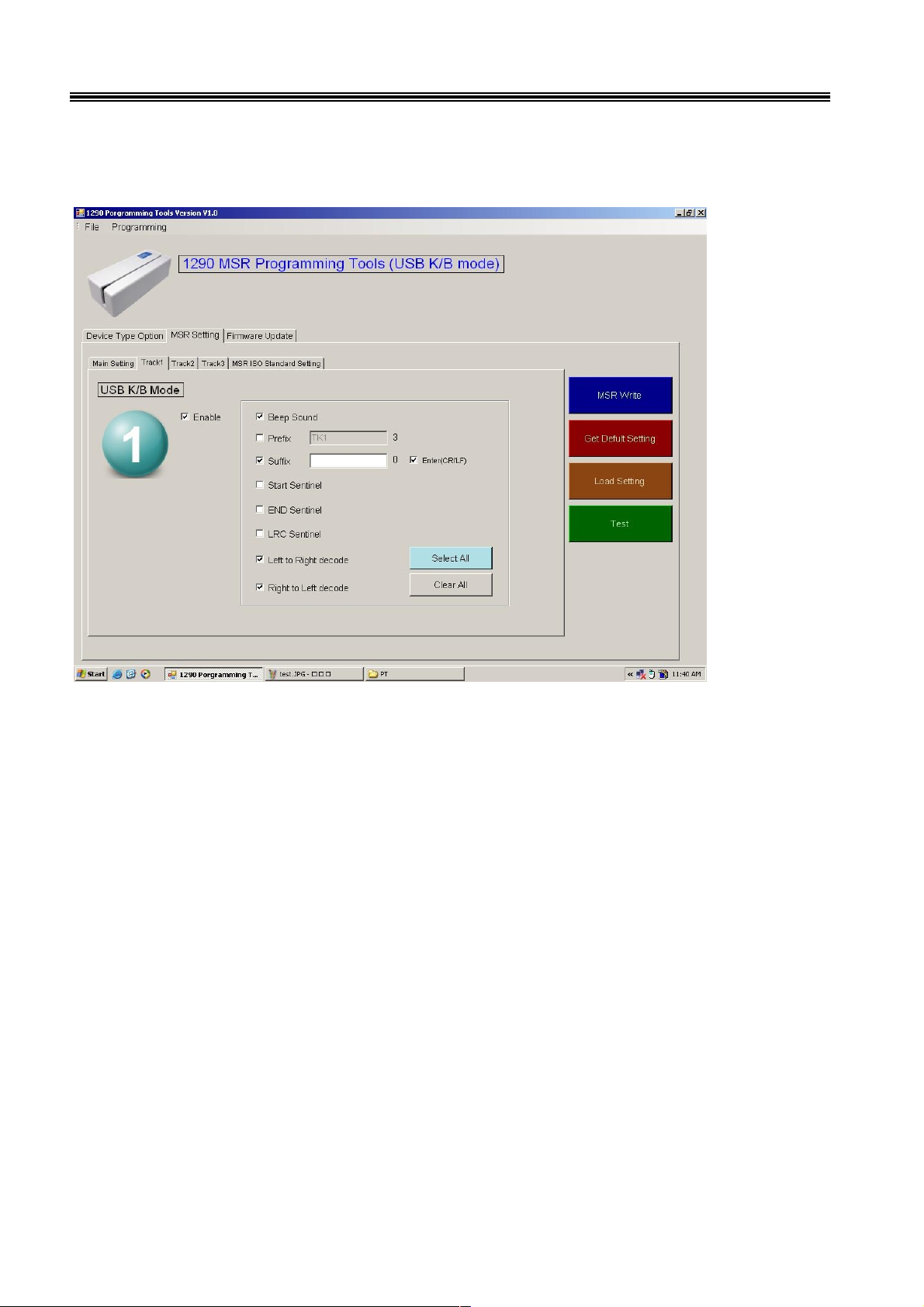Click the Clear All button
This screenshot has height=1307, width=924.
click(451, 585)
